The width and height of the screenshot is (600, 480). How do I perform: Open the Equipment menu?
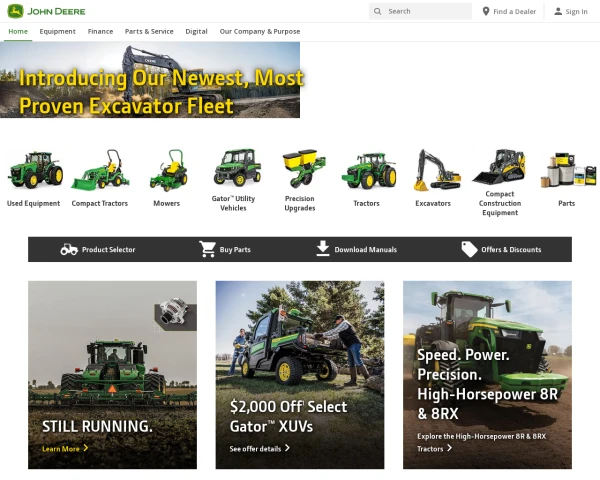click(57, 31)
